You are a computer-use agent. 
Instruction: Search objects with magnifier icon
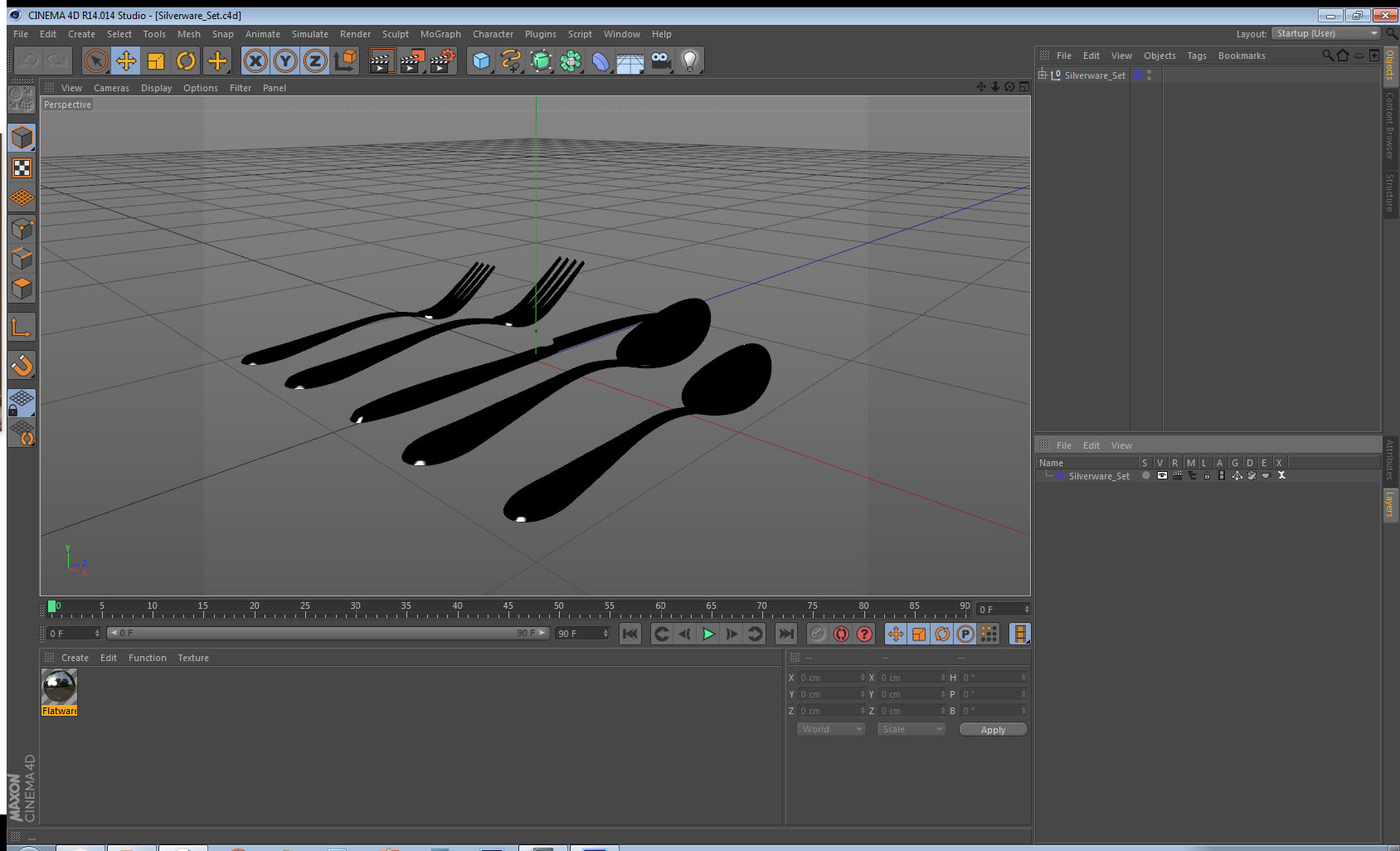(x=1328, y=56)
